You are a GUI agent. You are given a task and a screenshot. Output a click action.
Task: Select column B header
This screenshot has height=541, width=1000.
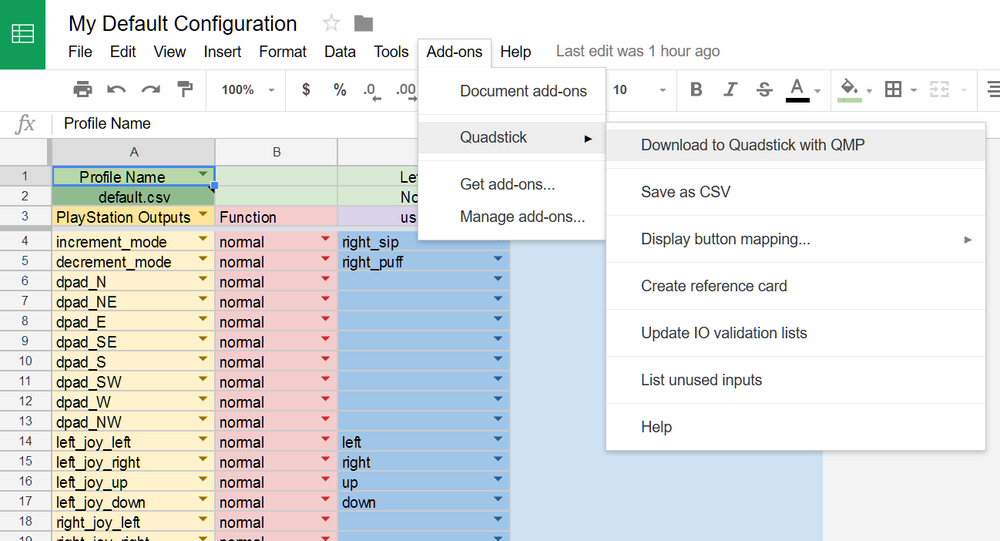(x=276, y=152)
